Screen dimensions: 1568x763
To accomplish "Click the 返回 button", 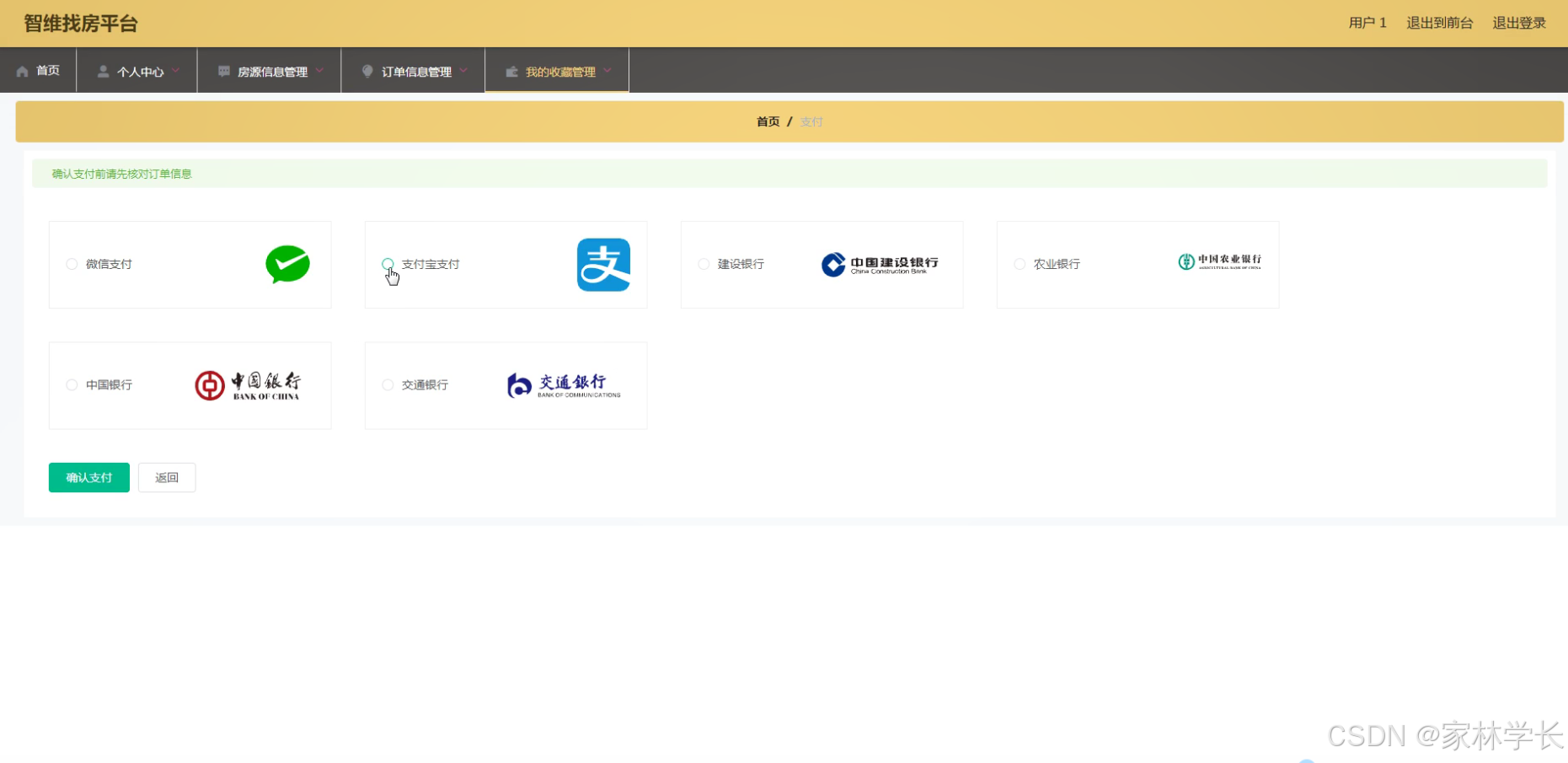I will pyautogui.click(x=167, y=477).
